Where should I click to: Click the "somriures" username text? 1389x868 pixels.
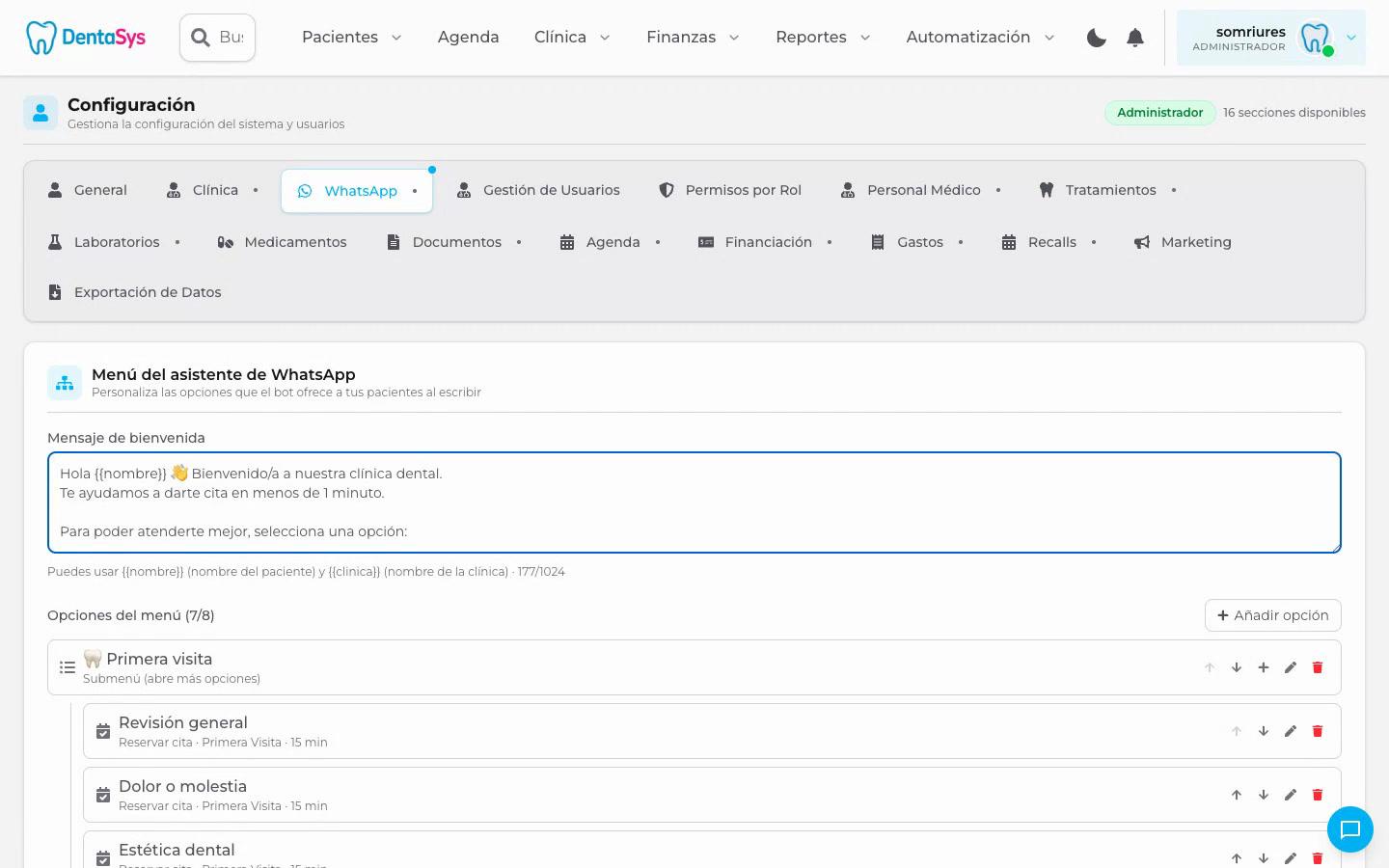(x=1251, y=32)
